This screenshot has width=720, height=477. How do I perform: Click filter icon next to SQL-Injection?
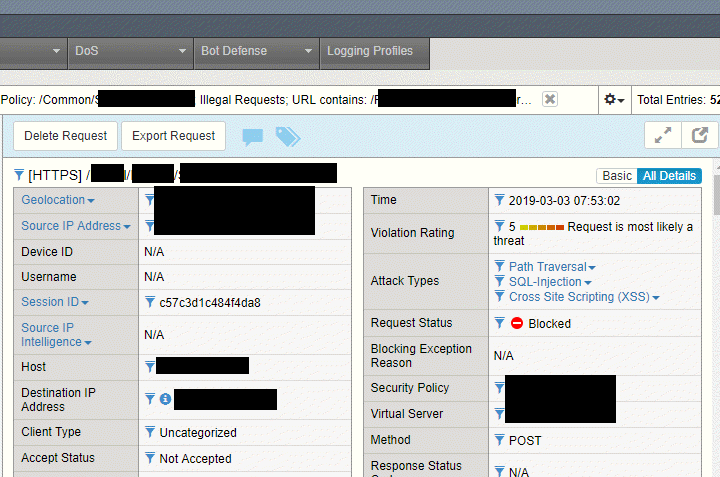pyautogui.click(x=500, y=281)
